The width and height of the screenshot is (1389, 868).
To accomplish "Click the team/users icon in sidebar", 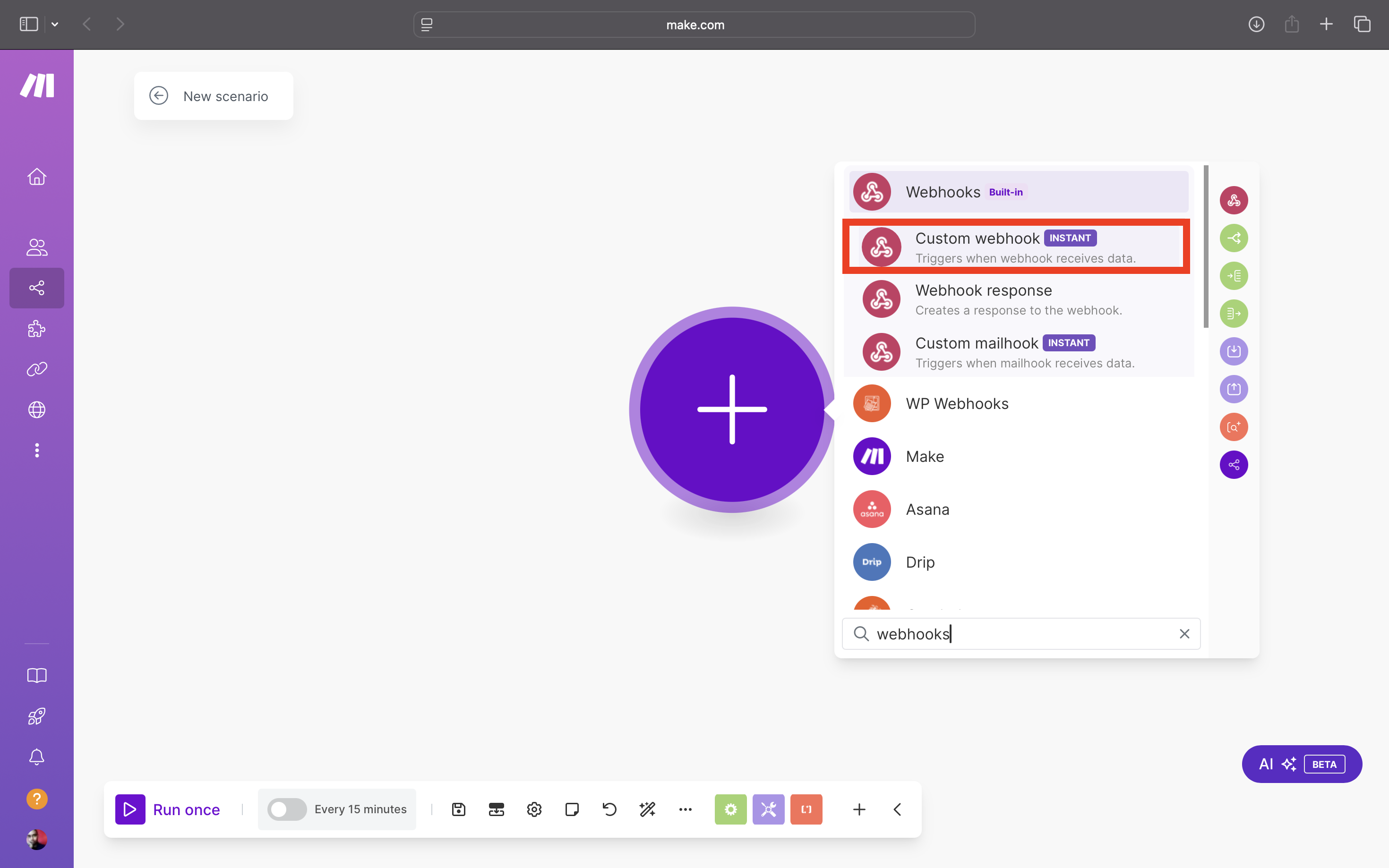I will coord(37,246).
